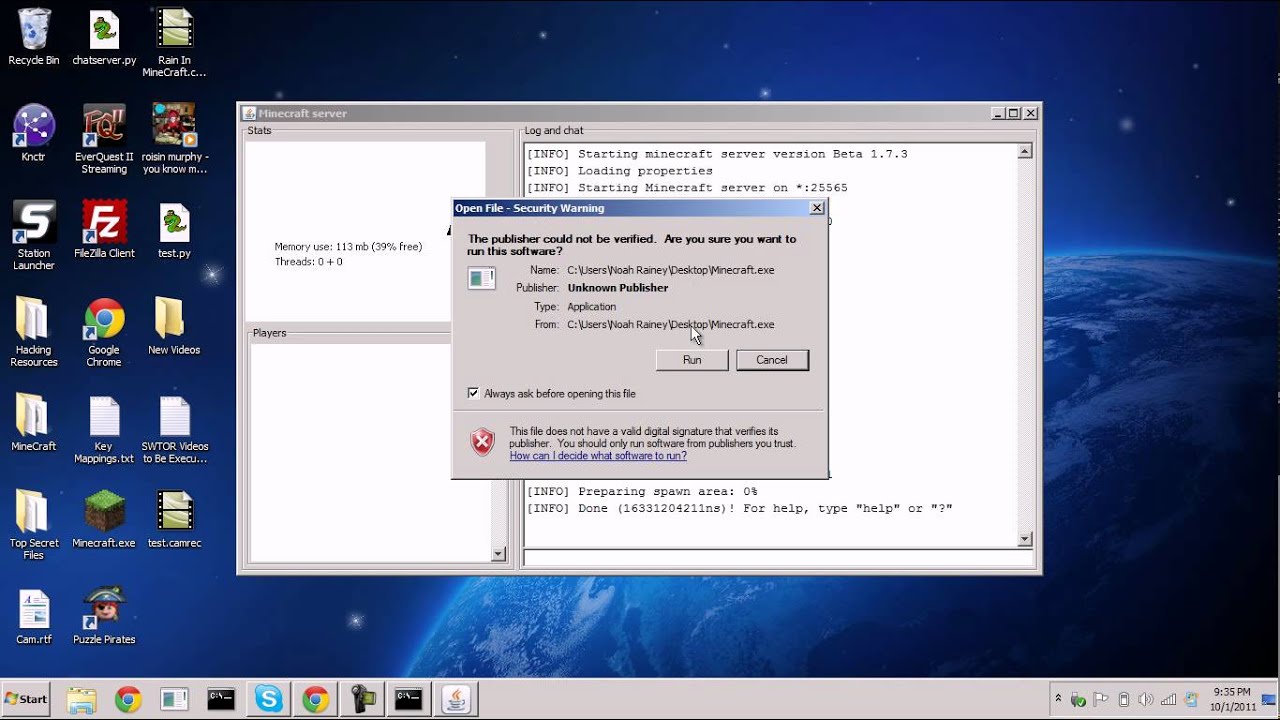This screenshot has height=720, width=1280.
Task: Open the Start menu
Action: (x=26, y=699)
